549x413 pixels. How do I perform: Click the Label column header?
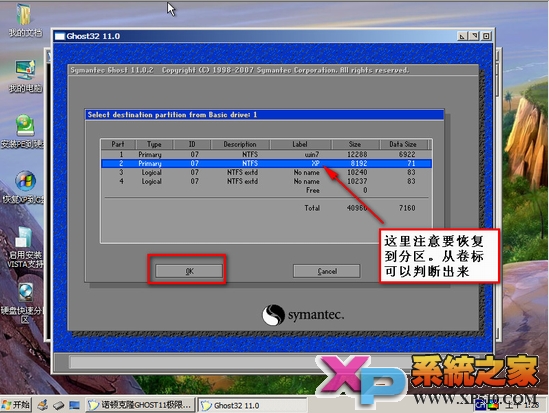click(300, 144)
